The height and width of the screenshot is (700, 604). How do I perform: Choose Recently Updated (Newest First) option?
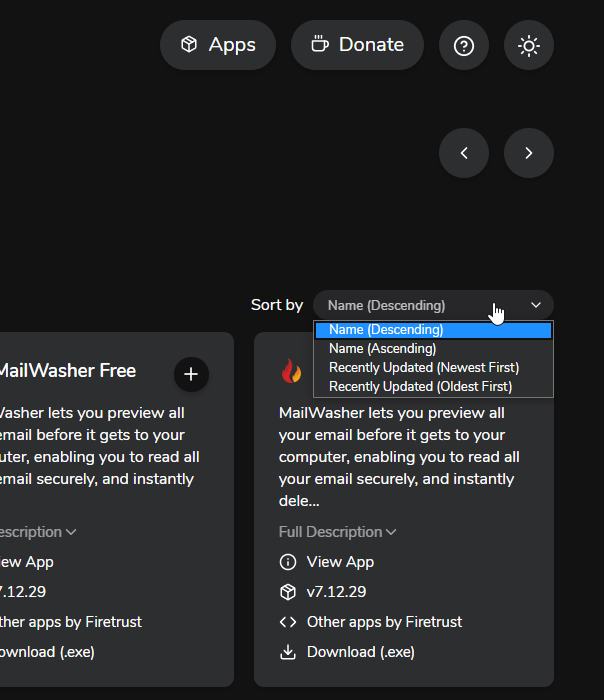[x=433, y=368]
